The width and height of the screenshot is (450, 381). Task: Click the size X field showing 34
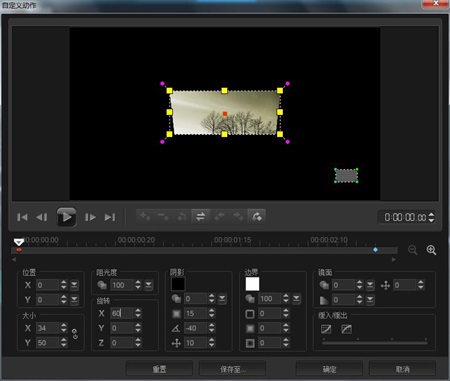click(x=48, y=328)
